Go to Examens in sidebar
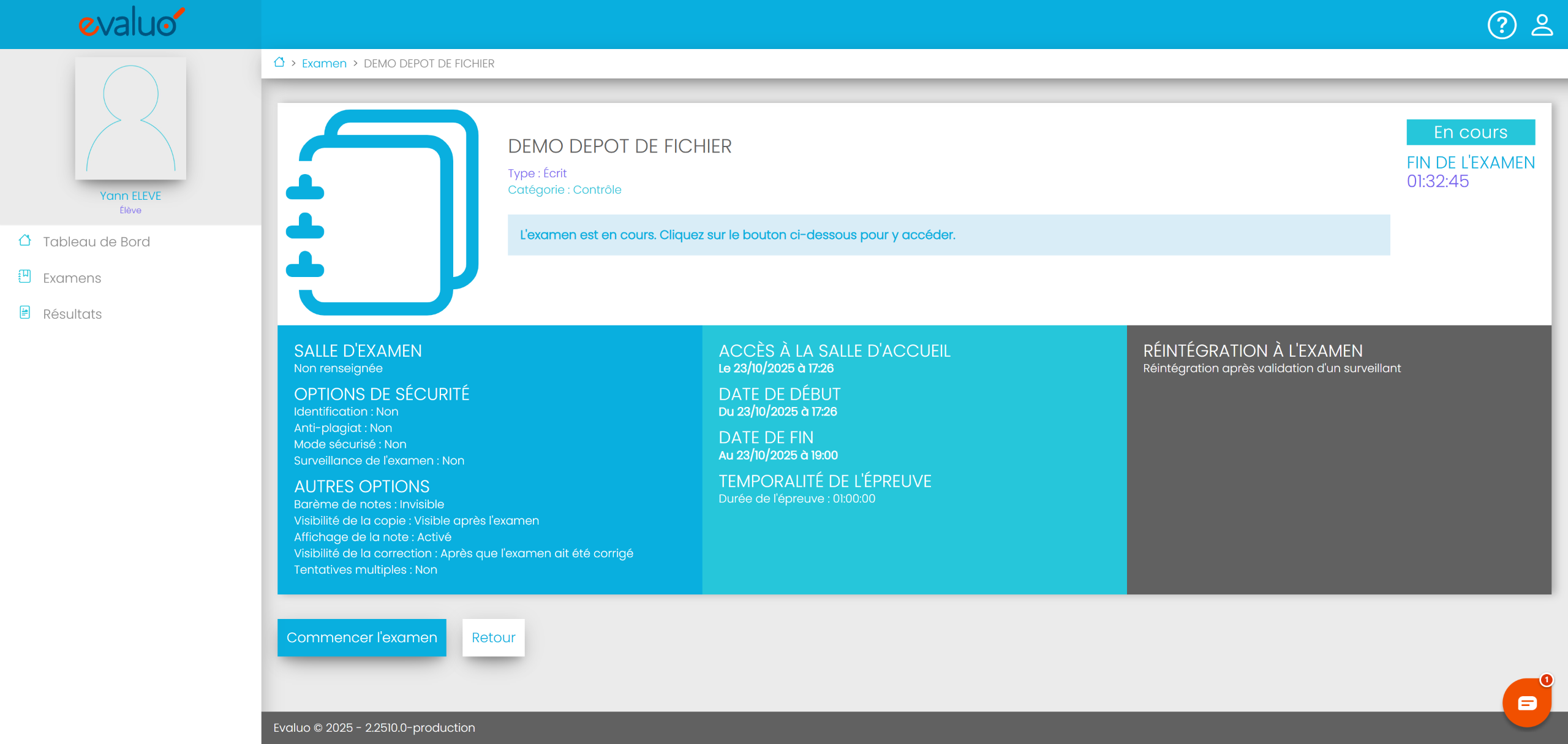The image size is (1568, 744). point(72,278)
